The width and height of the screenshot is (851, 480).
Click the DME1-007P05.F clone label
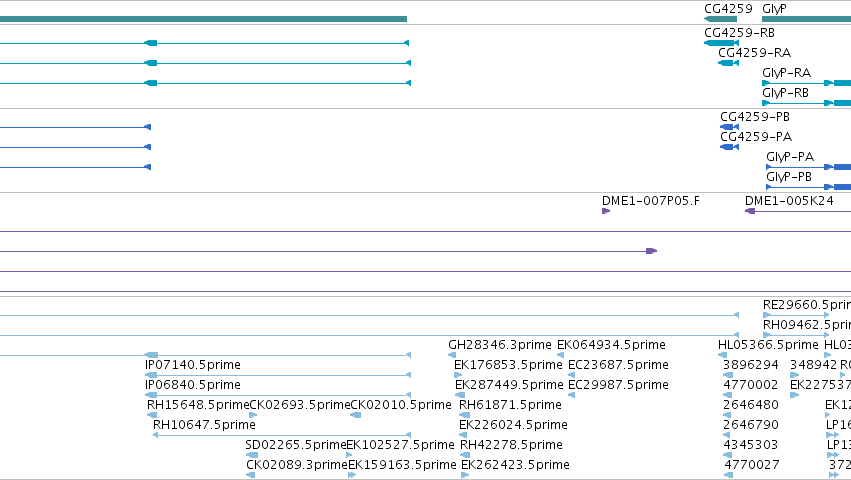coord(651,201)
